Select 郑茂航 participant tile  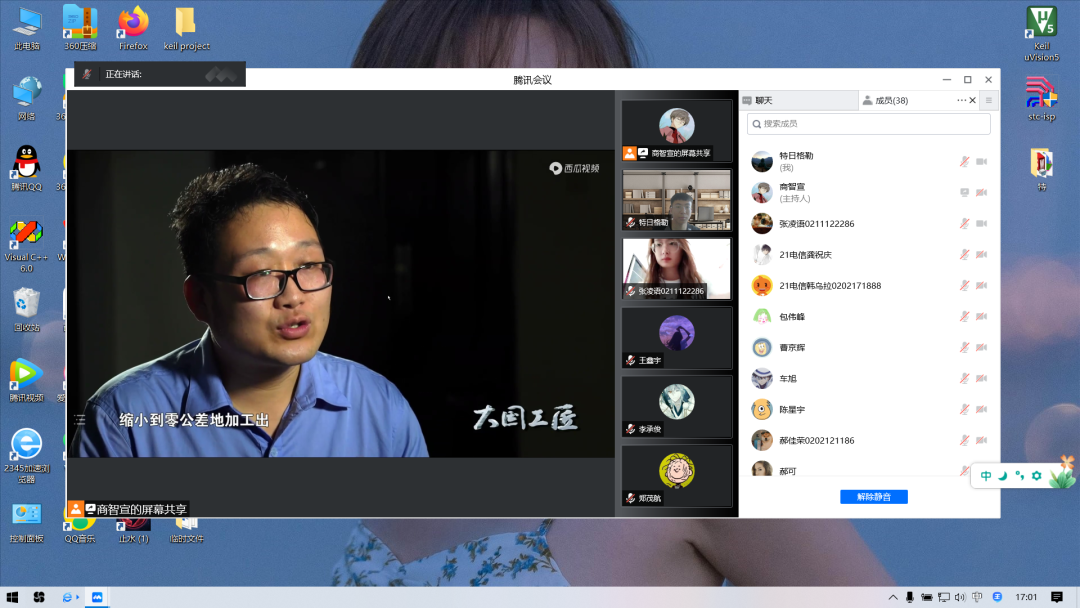pos(676,475)
